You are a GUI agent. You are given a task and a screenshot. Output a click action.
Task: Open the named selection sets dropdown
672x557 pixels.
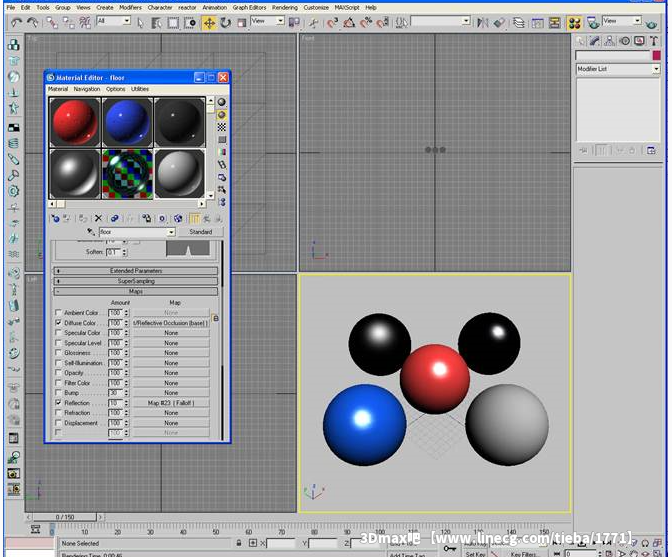coord(466,21)
